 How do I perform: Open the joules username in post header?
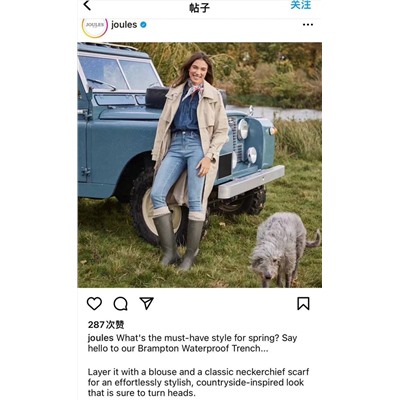point(124,25)
